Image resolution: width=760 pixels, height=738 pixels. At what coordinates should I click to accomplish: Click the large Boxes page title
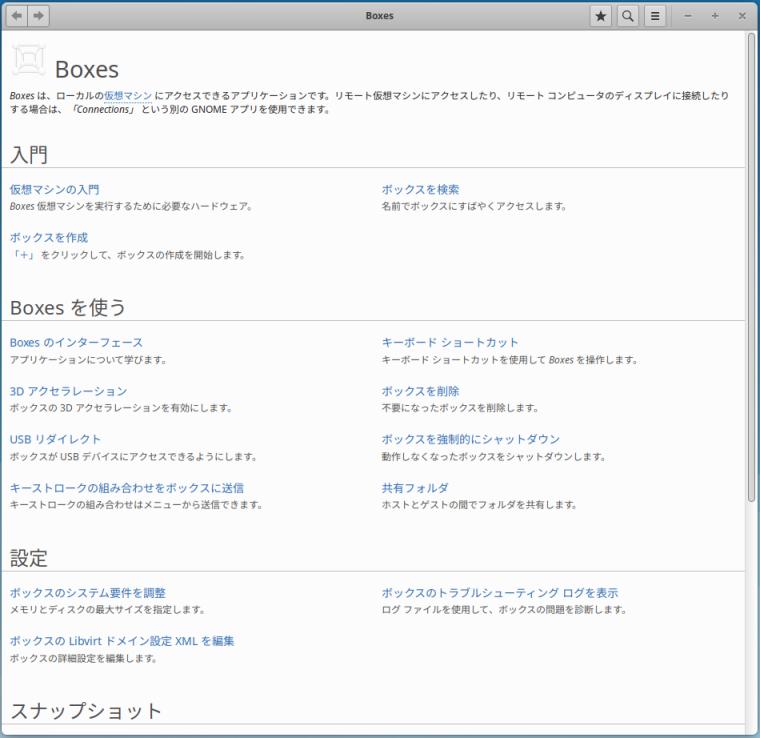(x=87, y=70)
